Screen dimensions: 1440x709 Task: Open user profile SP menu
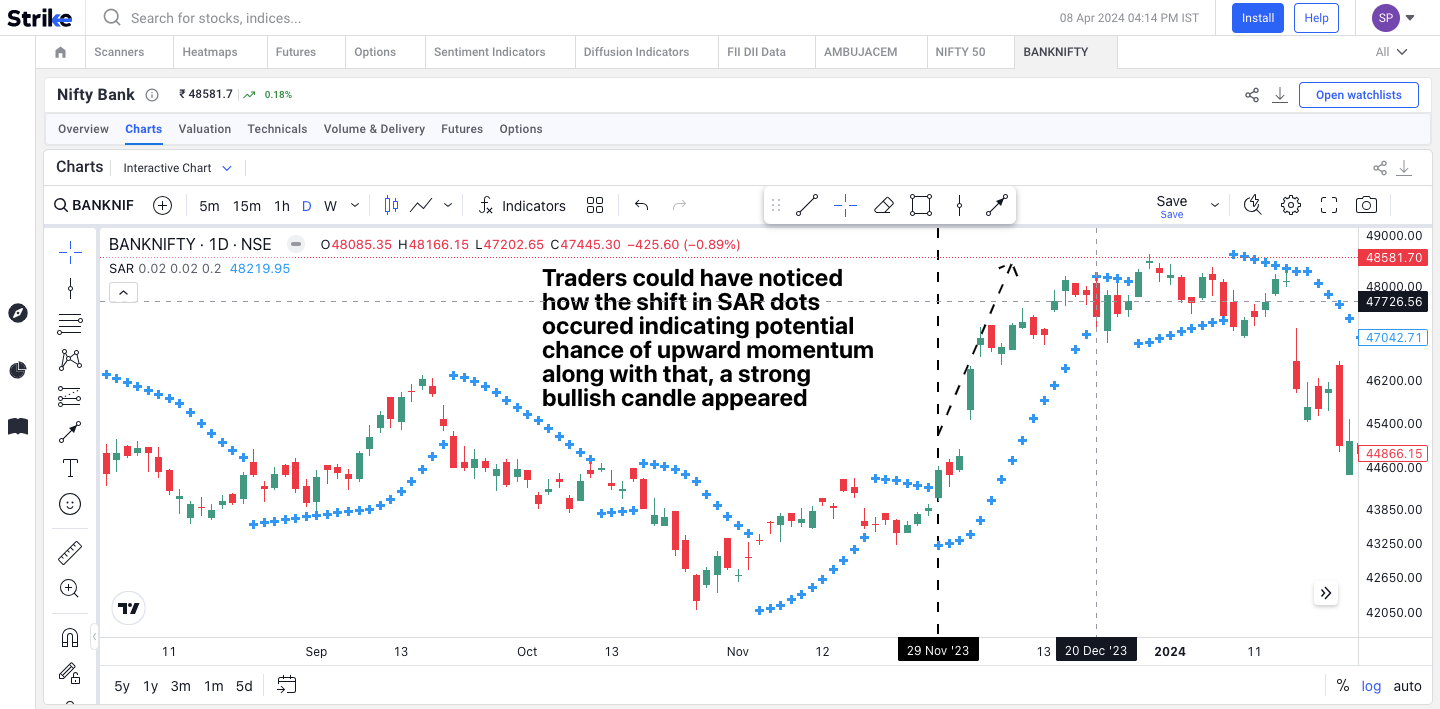[1394, 17]
